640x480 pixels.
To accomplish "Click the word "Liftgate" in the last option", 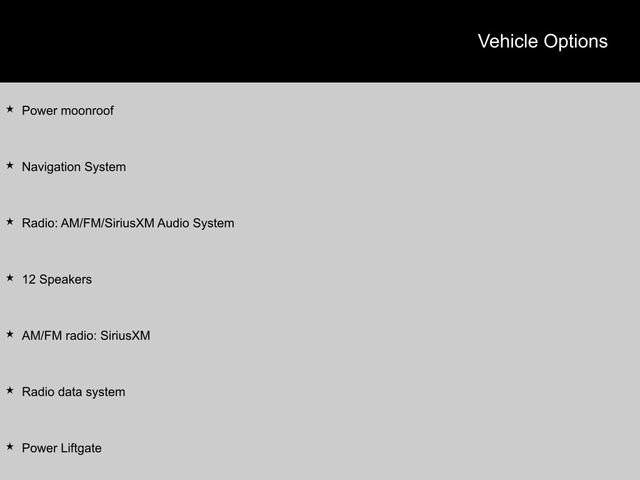I will pos(81,448).
